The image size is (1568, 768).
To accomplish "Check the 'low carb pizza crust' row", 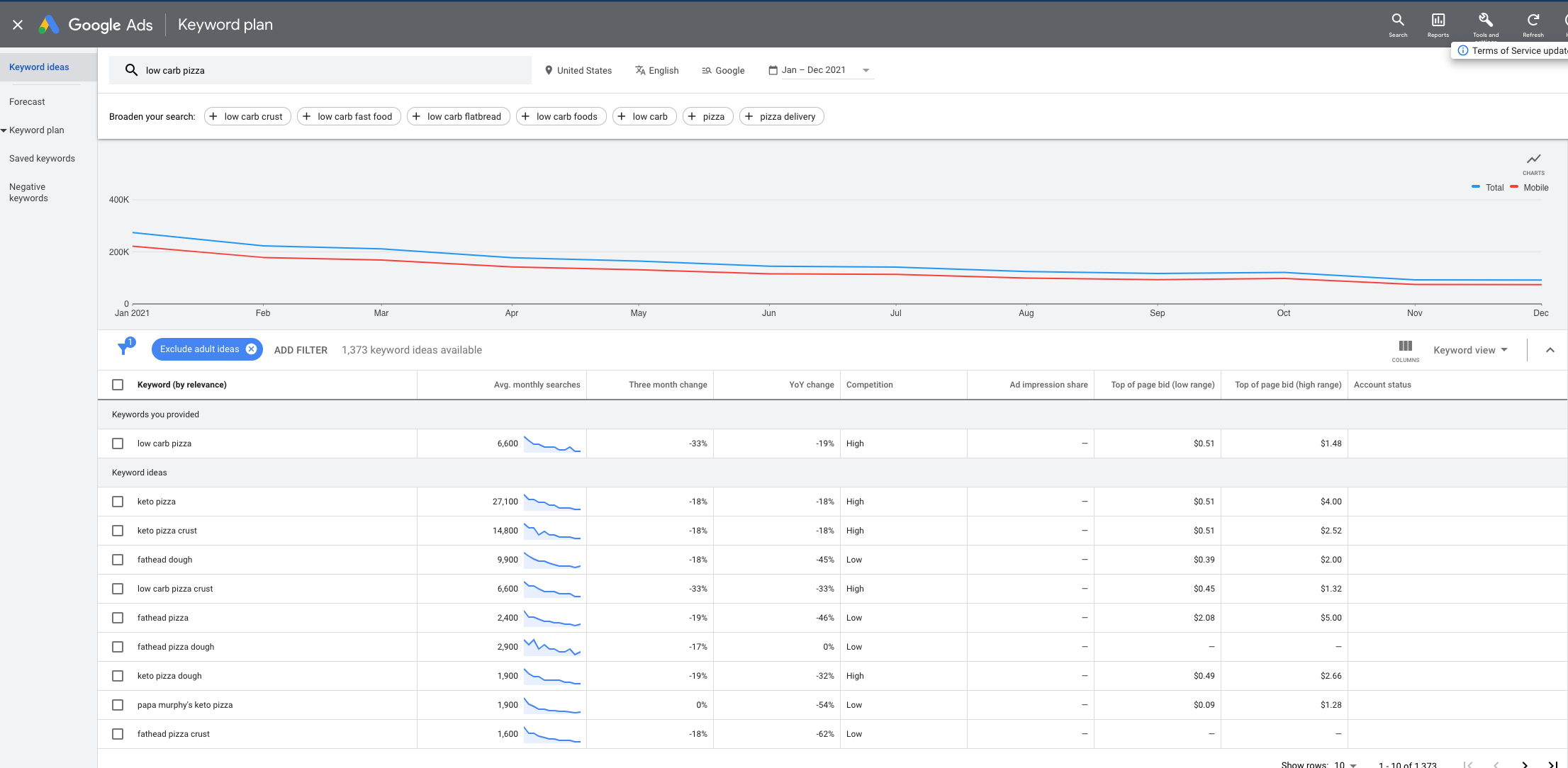I will 118,589.
